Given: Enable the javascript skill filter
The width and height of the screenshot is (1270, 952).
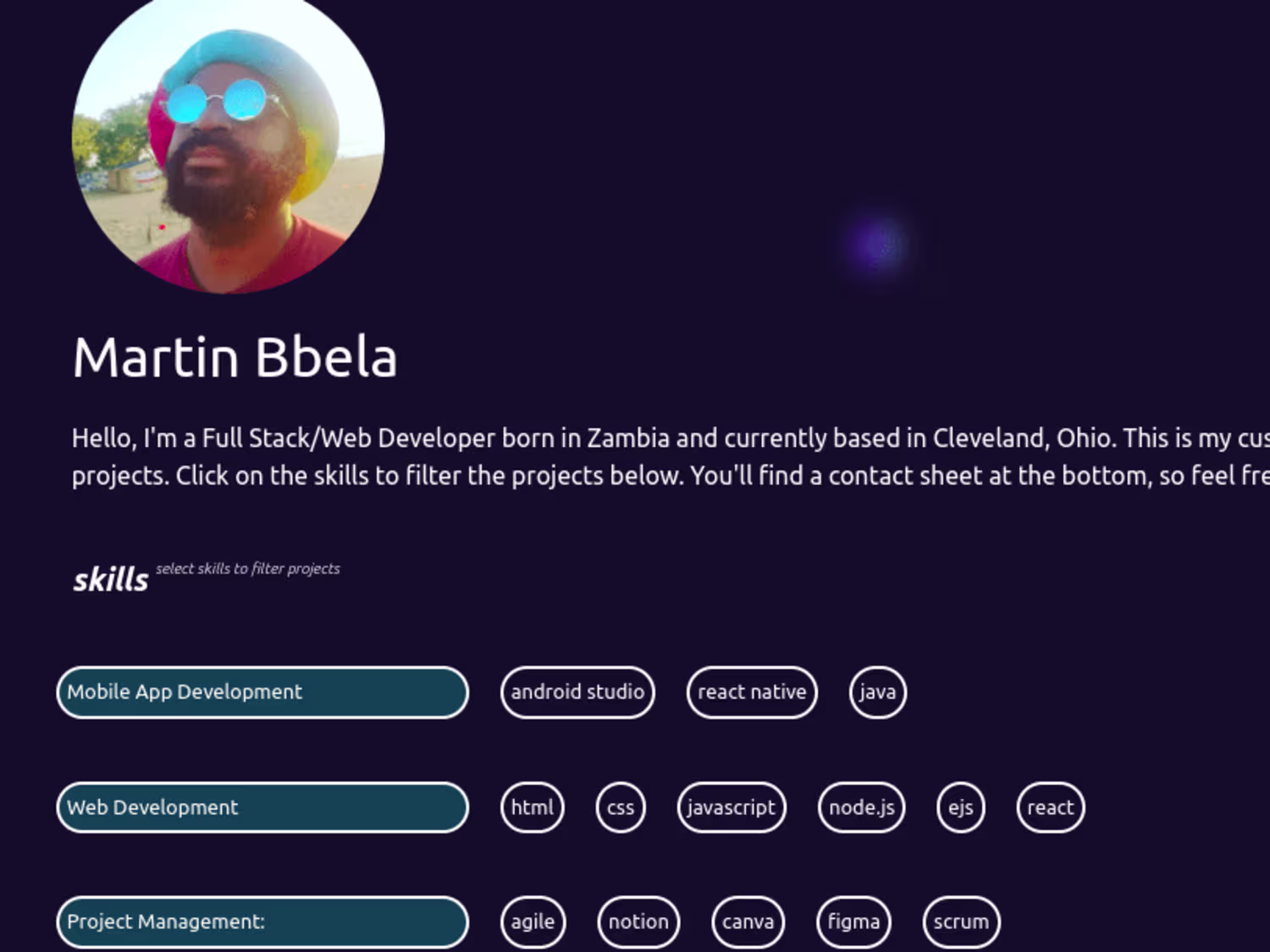Looking at the screenshot, I should [x=732, y=807].
